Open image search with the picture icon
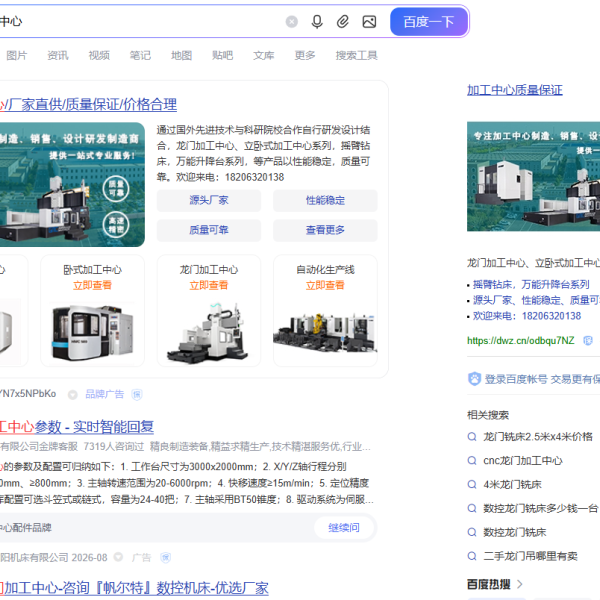Image resolution: width=600 pixels, height=600 pixels. click(369, 22)
